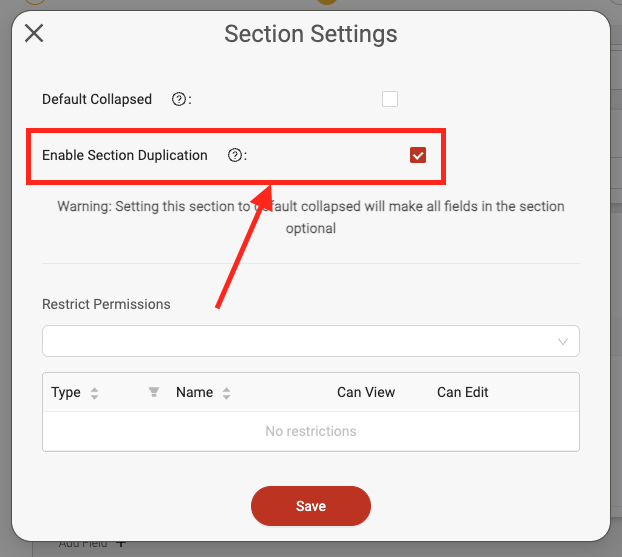This screenshot has width=622, height=557.
Task: Save the section settings
Action: tap(311, 506)
